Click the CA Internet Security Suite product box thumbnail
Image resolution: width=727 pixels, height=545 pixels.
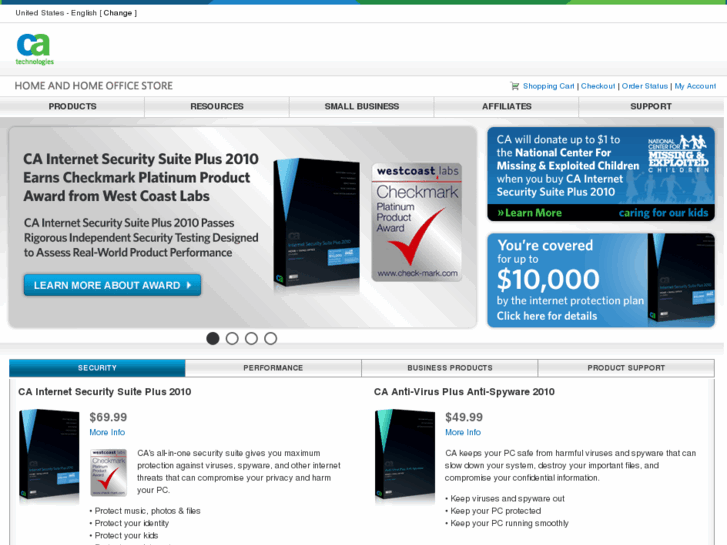click(x=49, y=455)
